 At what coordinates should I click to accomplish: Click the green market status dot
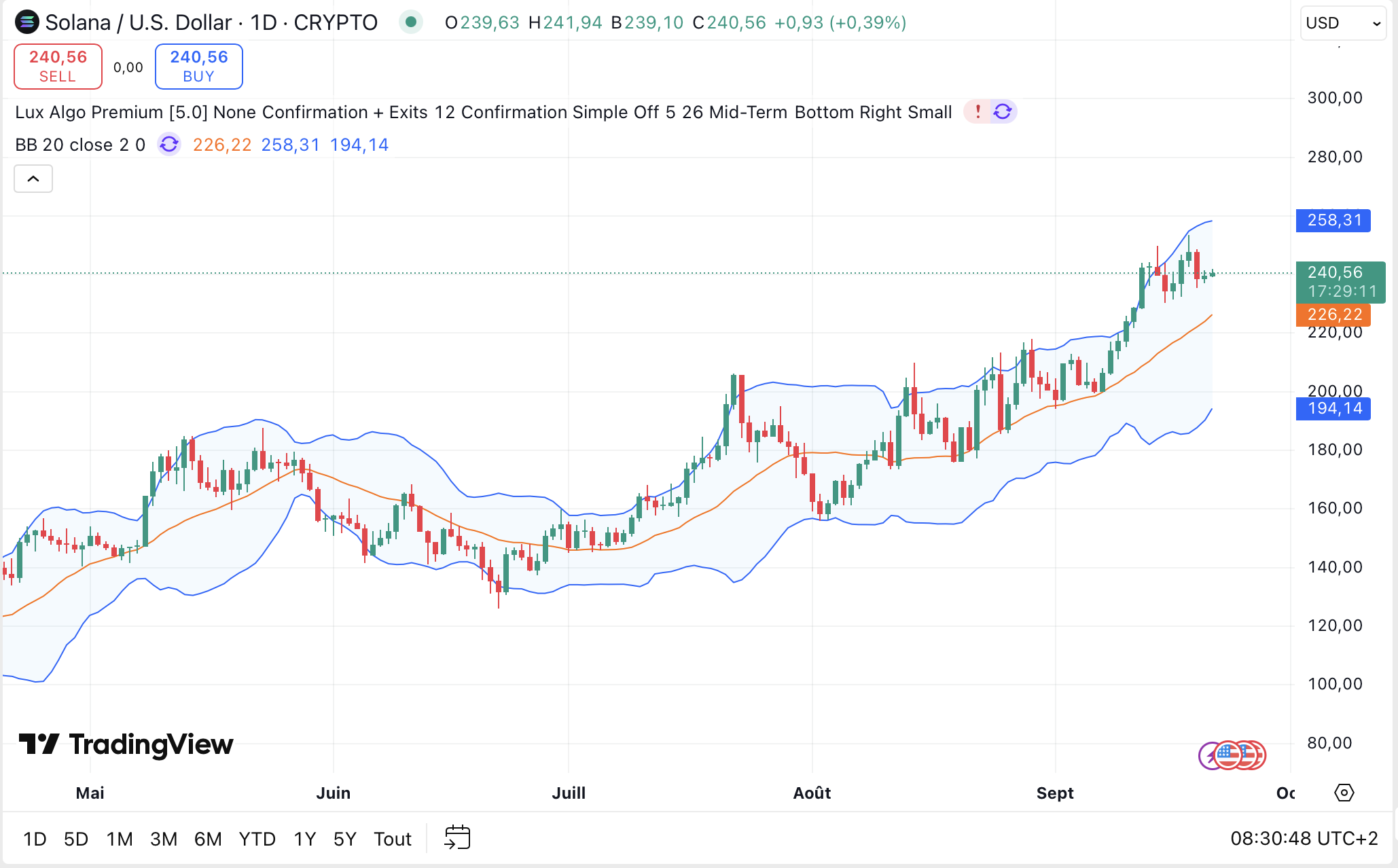(x=410, y=22)
